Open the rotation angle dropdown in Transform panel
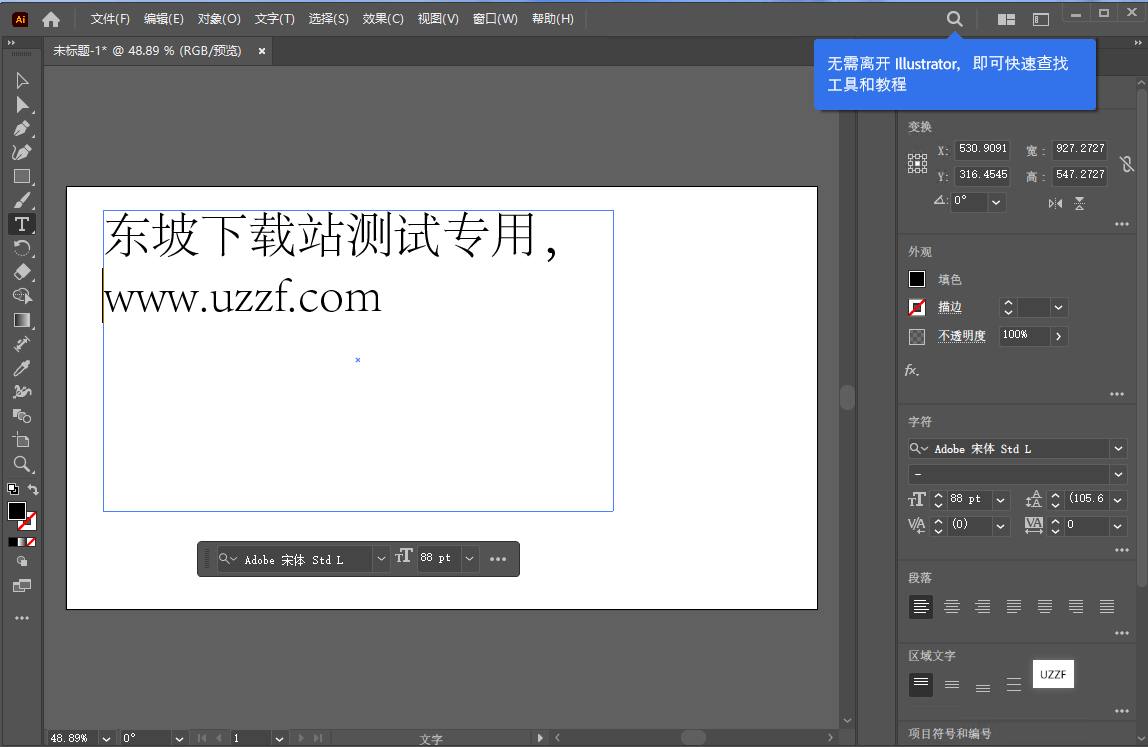 pyautogui.click(x=995, y=201)
